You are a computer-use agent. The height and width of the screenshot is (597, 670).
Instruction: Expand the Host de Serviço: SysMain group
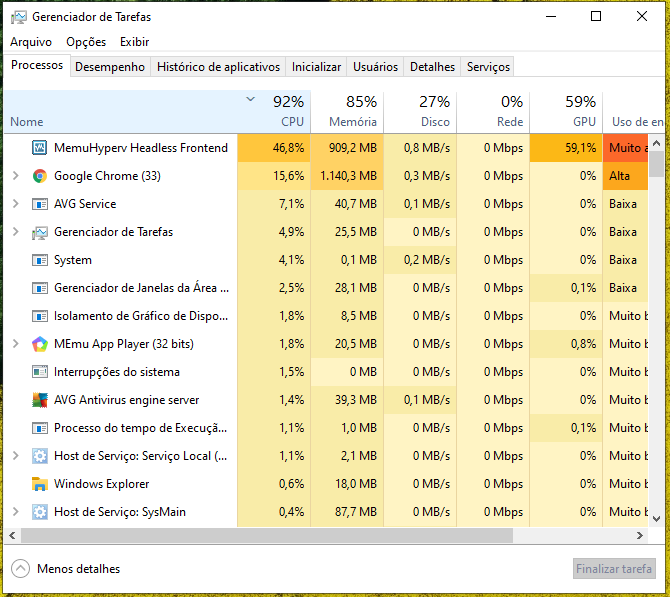[x=16, y=512]
